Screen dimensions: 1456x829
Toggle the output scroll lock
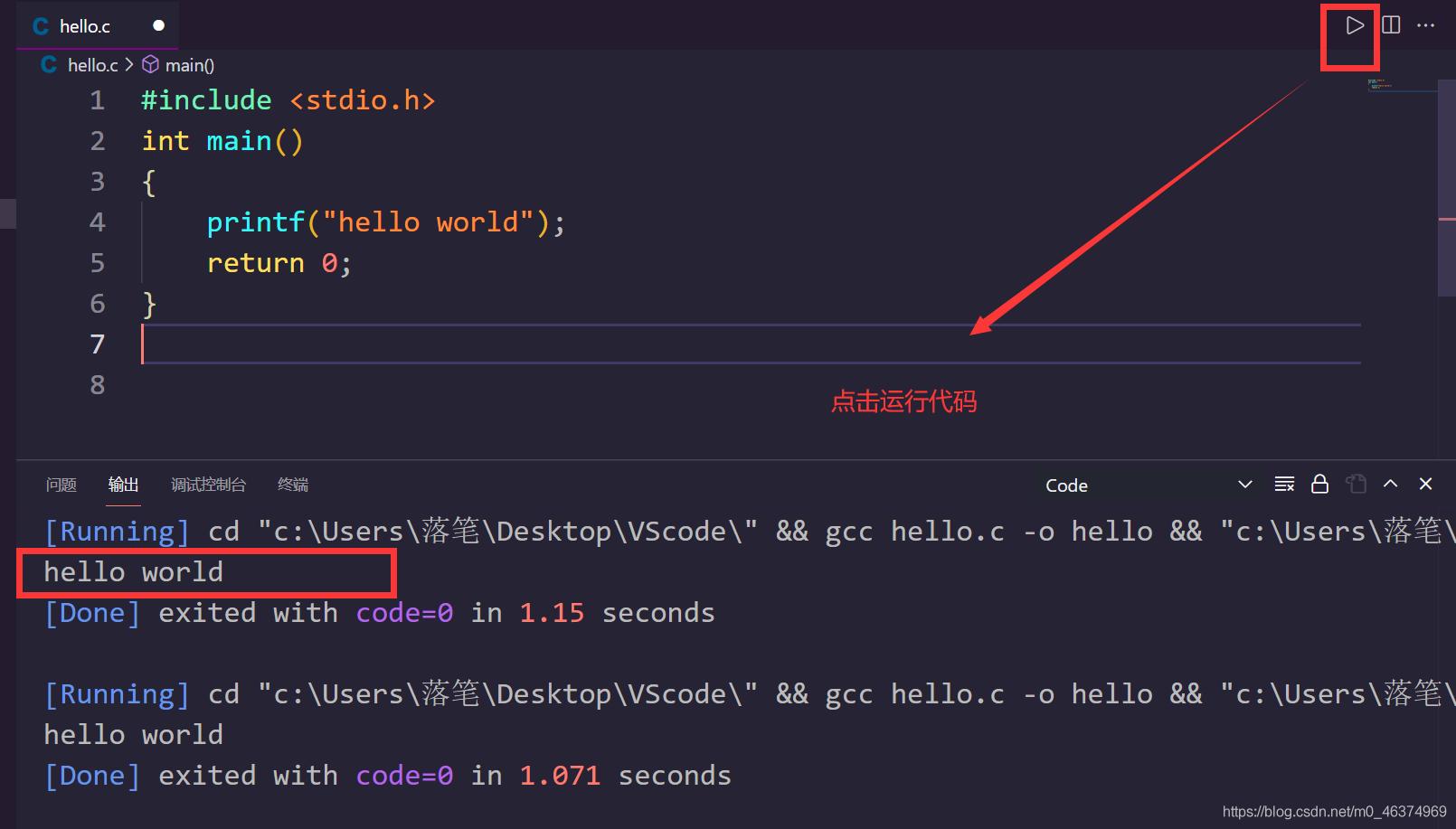pyautogui.click(x=1320, y=485)
